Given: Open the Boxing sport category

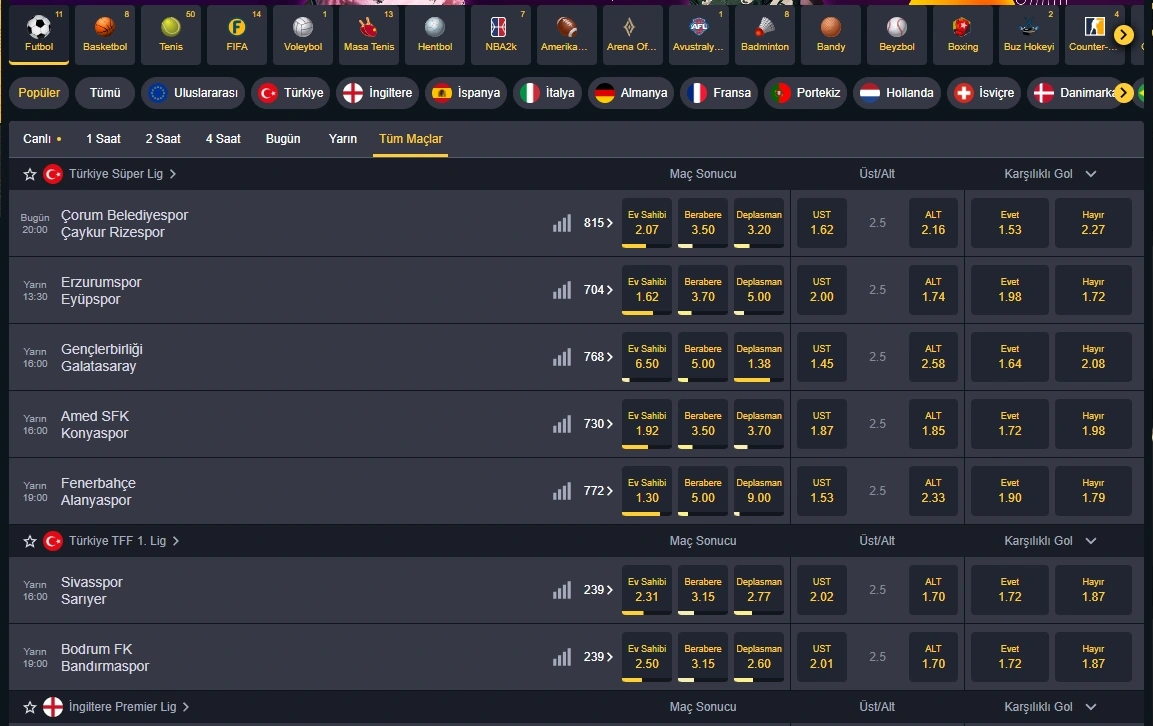Looking at the screenshot, I should pos(963,34).
